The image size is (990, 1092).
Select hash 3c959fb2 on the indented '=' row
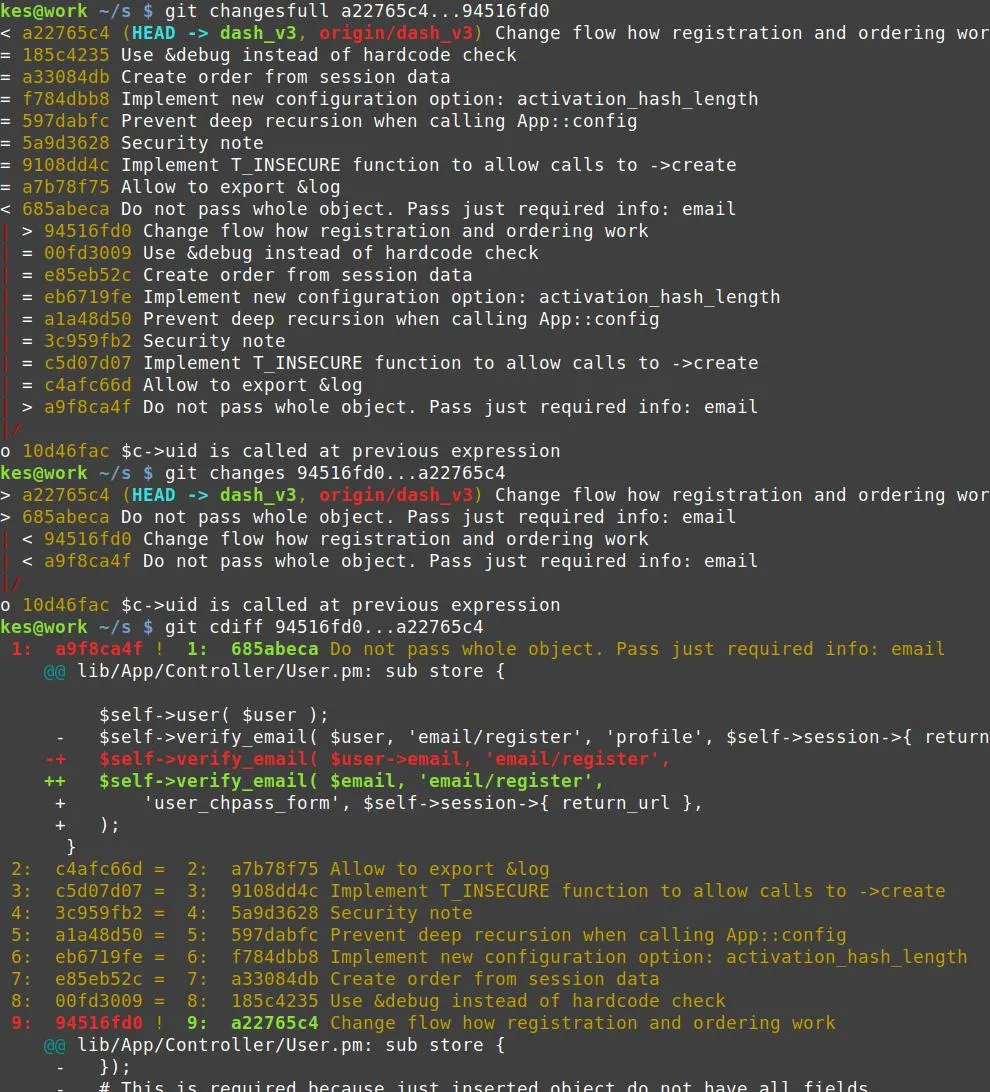coord(88,341)
